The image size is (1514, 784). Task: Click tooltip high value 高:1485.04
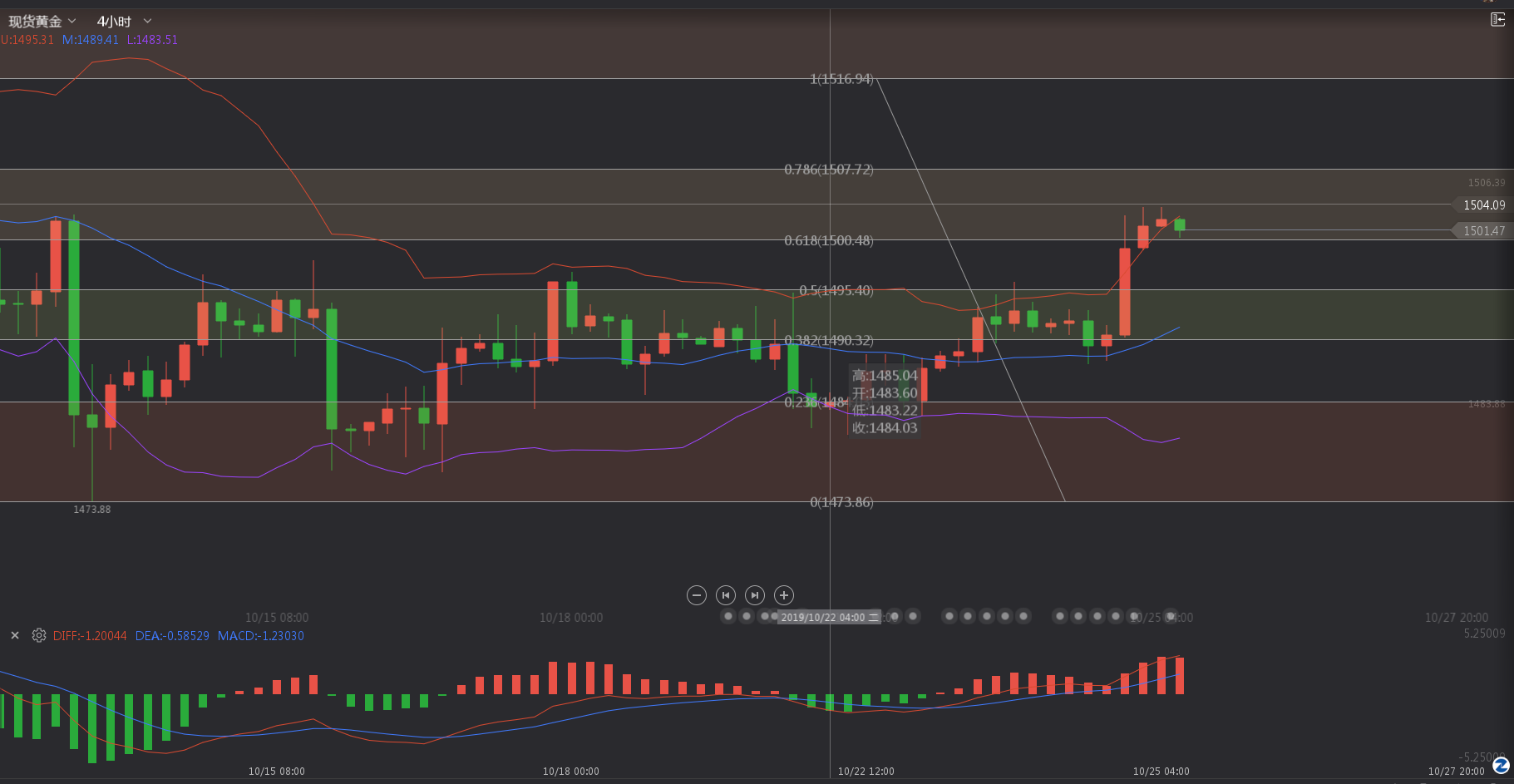coord(885,376)
